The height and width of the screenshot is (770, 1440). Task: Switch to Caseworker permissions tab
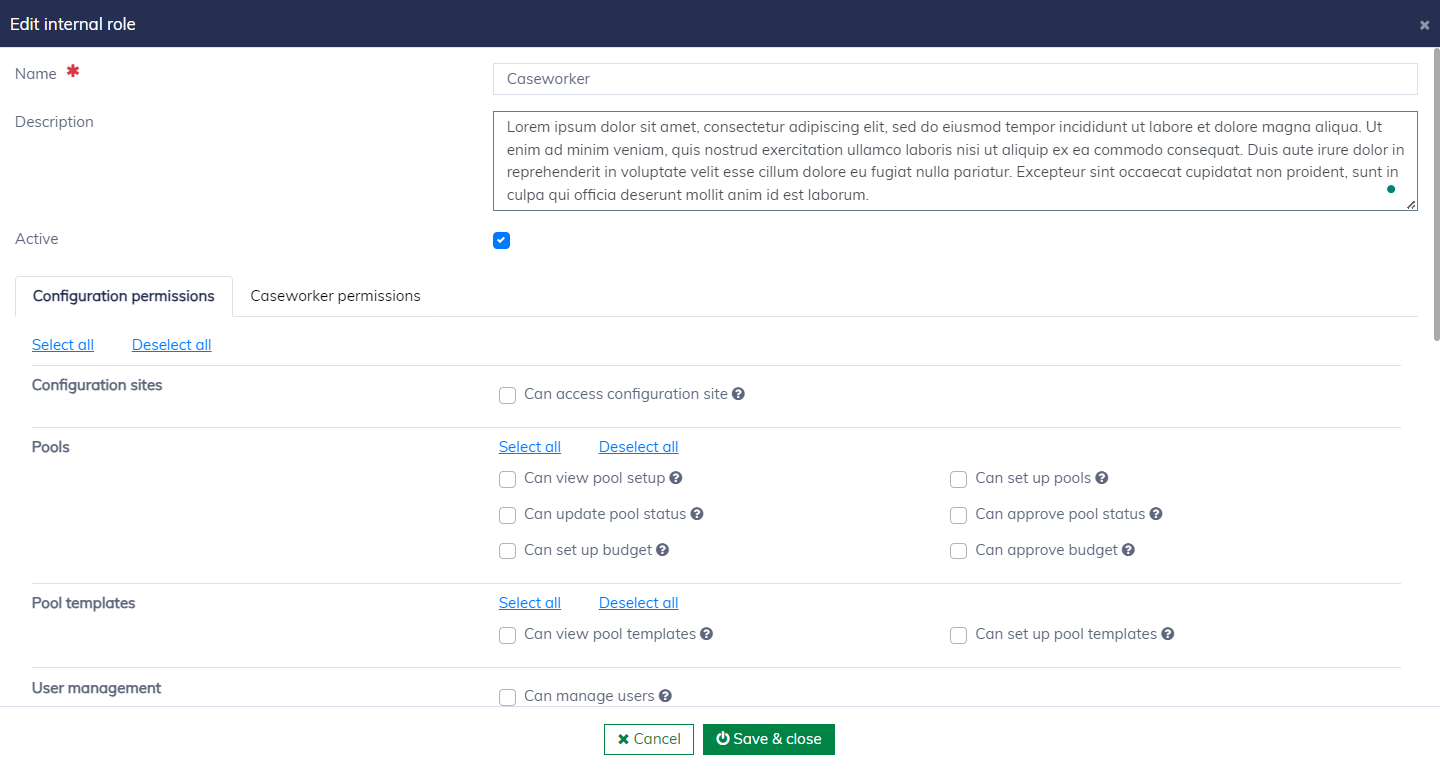tap(335, 296)
